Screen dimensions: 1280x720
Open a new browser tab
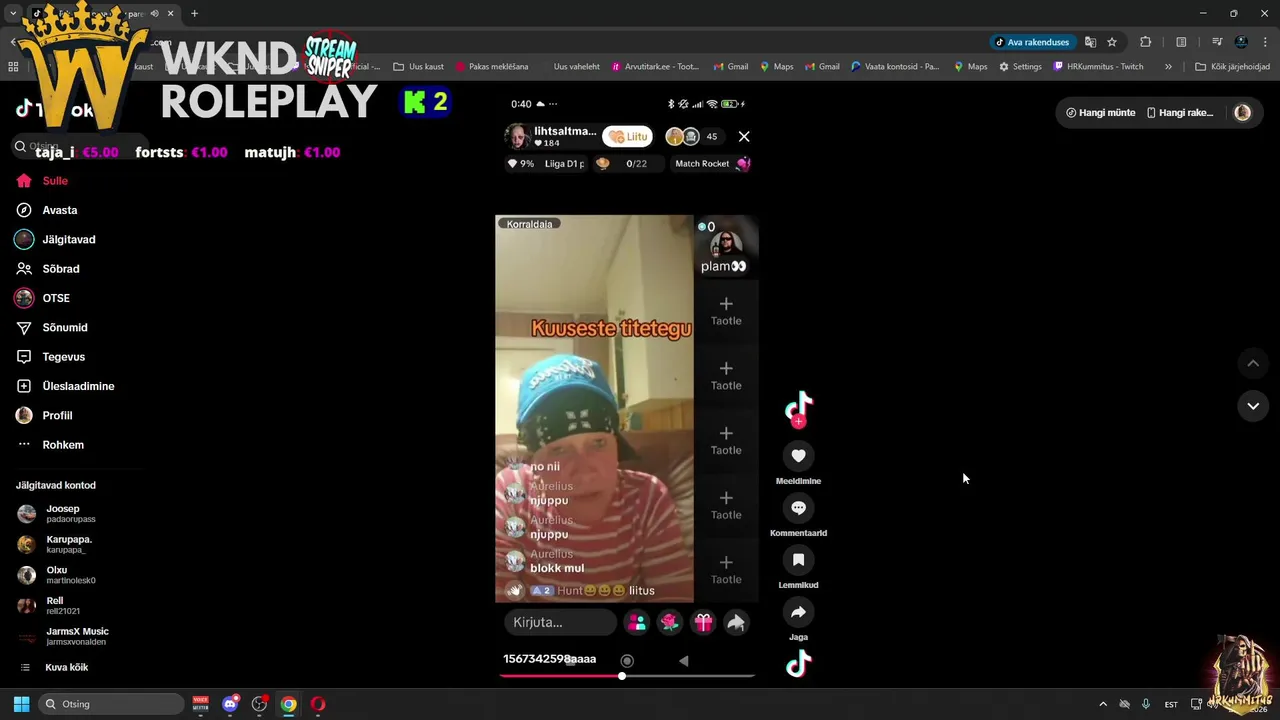point(194,13)
